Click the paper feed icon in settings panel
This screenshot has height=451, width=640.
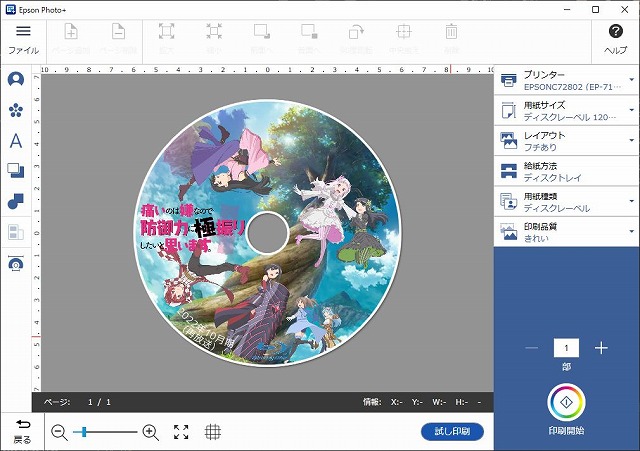pos(509,171)
